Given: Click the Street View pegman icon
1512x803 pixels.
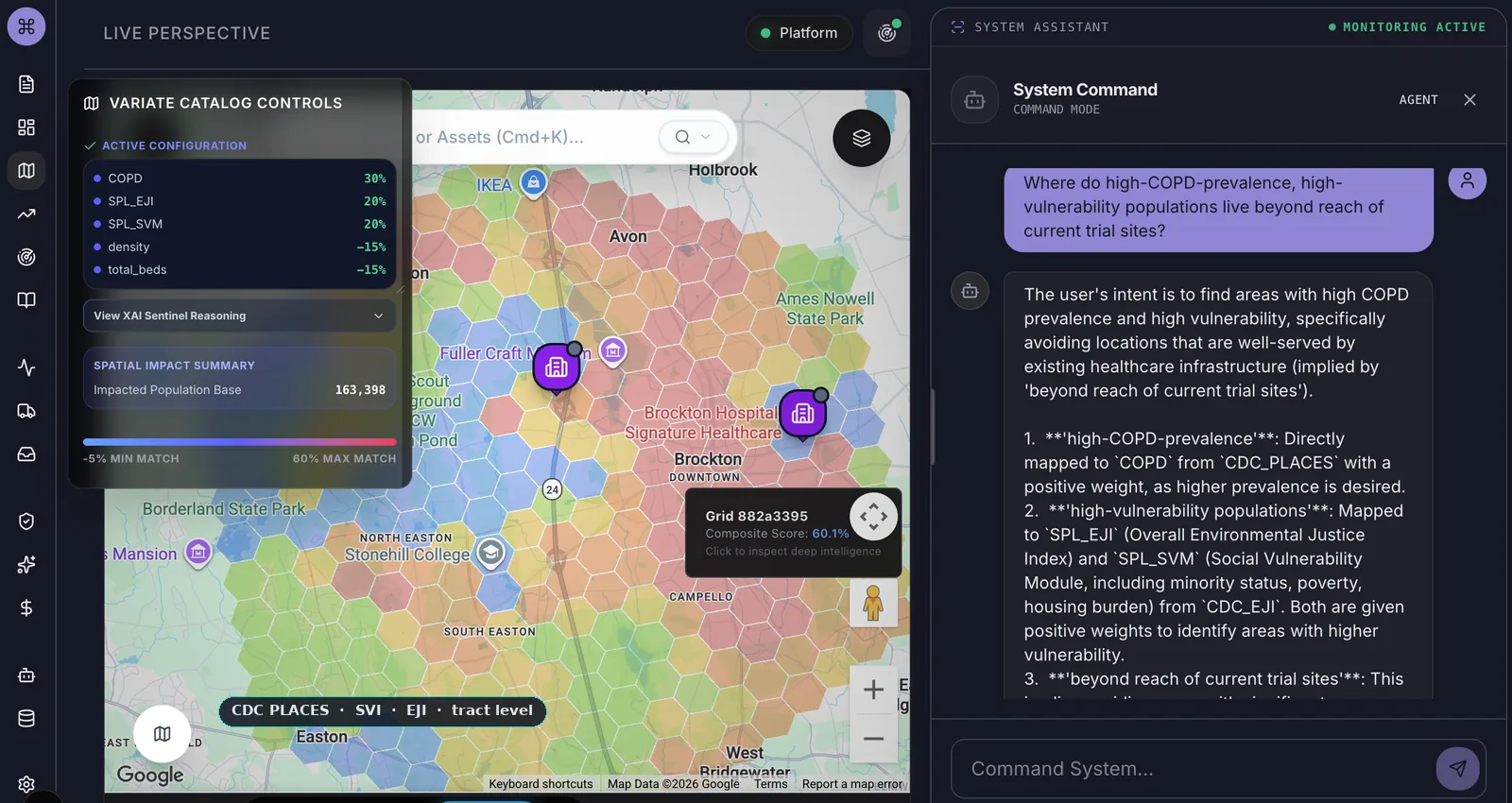Looking at the screenshot, I should tap(873, 603).
